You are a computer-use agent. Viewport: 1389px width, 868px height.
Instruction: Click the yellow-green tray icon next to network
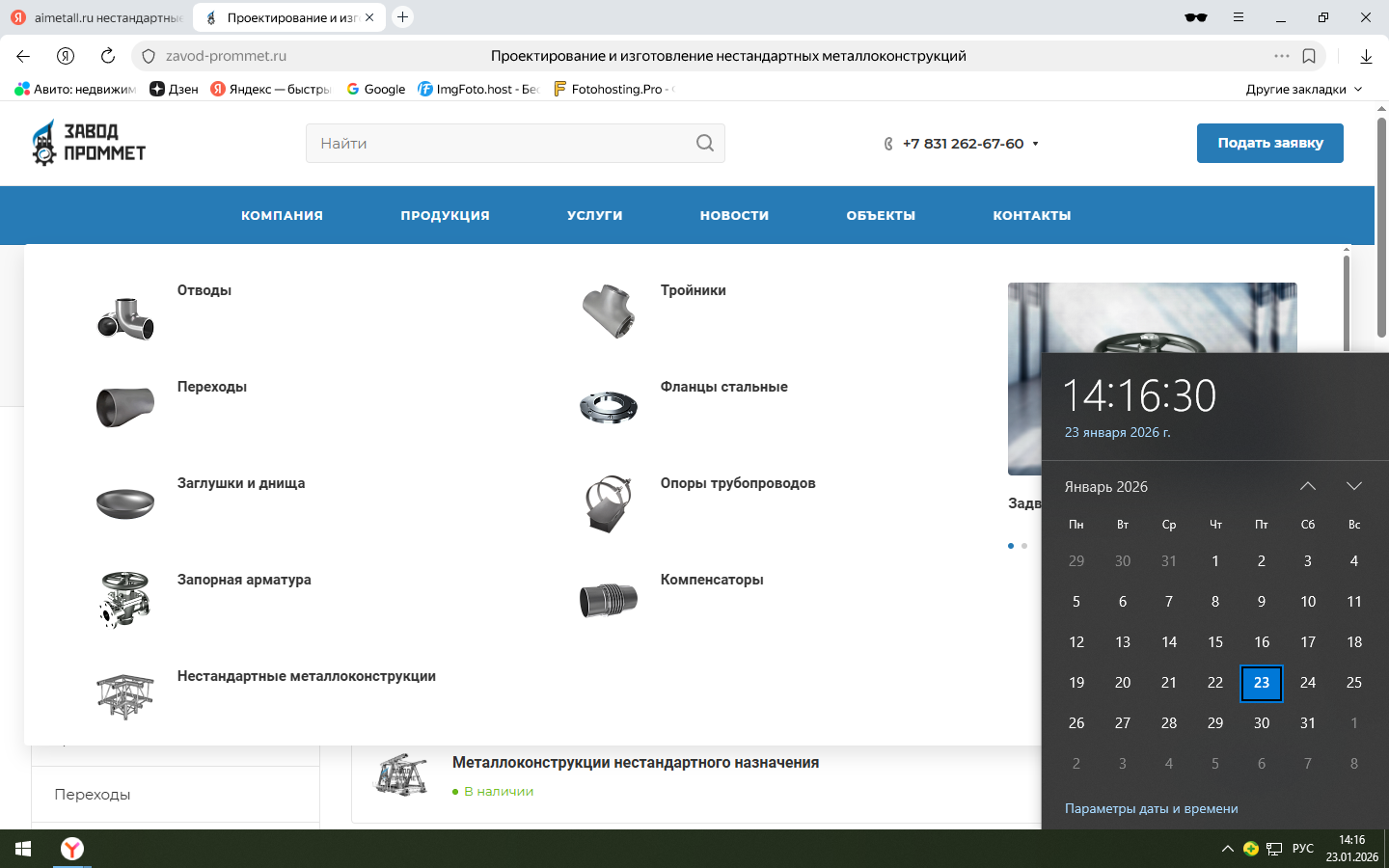click(1251, 849)
